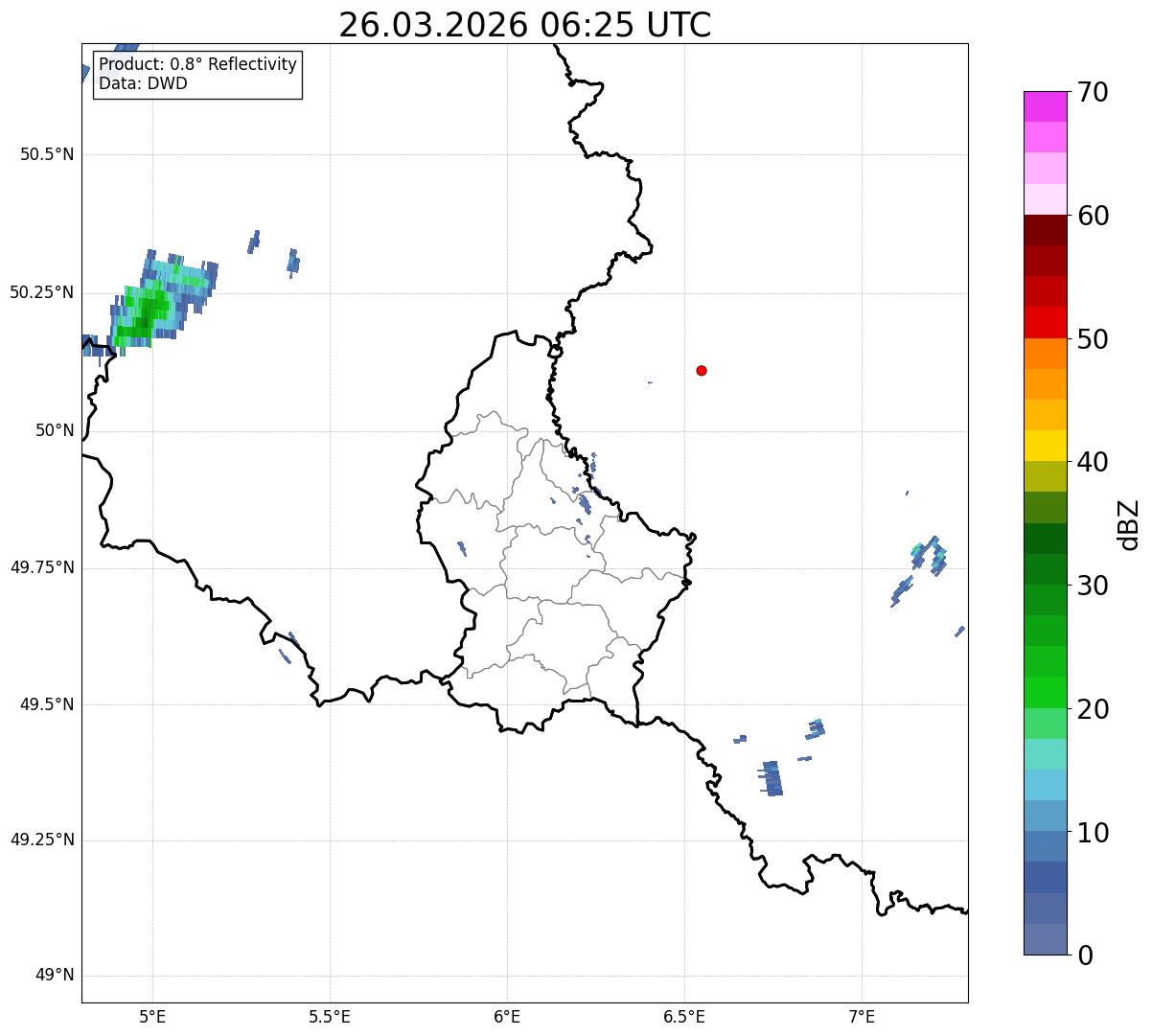The height and width of the screenshot is (1036, 1152).
Task: Click the 49.25°N latitude tick label
Action: pos(42,840)
